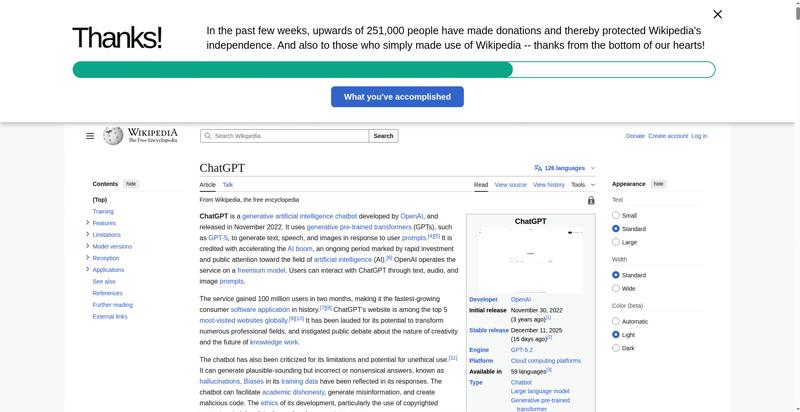
Task: Click the language translation icon
Action: tap(538, 168)
